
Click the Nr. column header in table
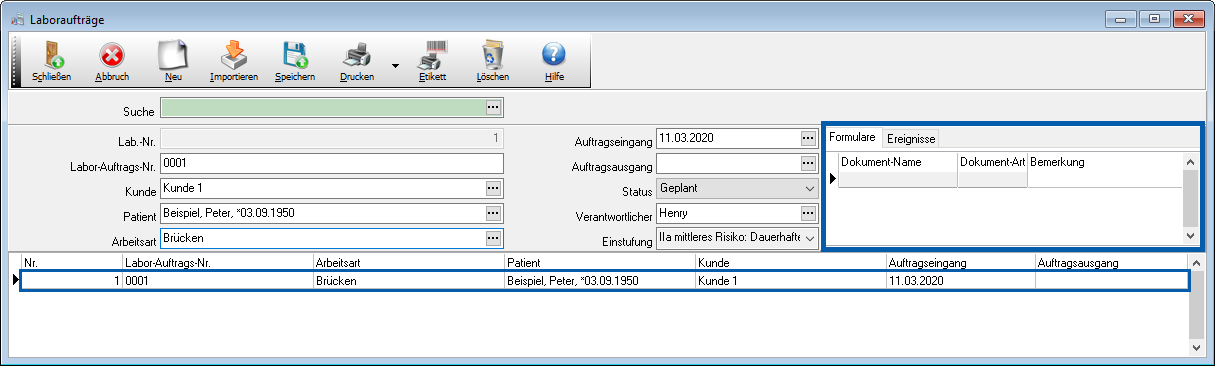click(x=71, y=263)
